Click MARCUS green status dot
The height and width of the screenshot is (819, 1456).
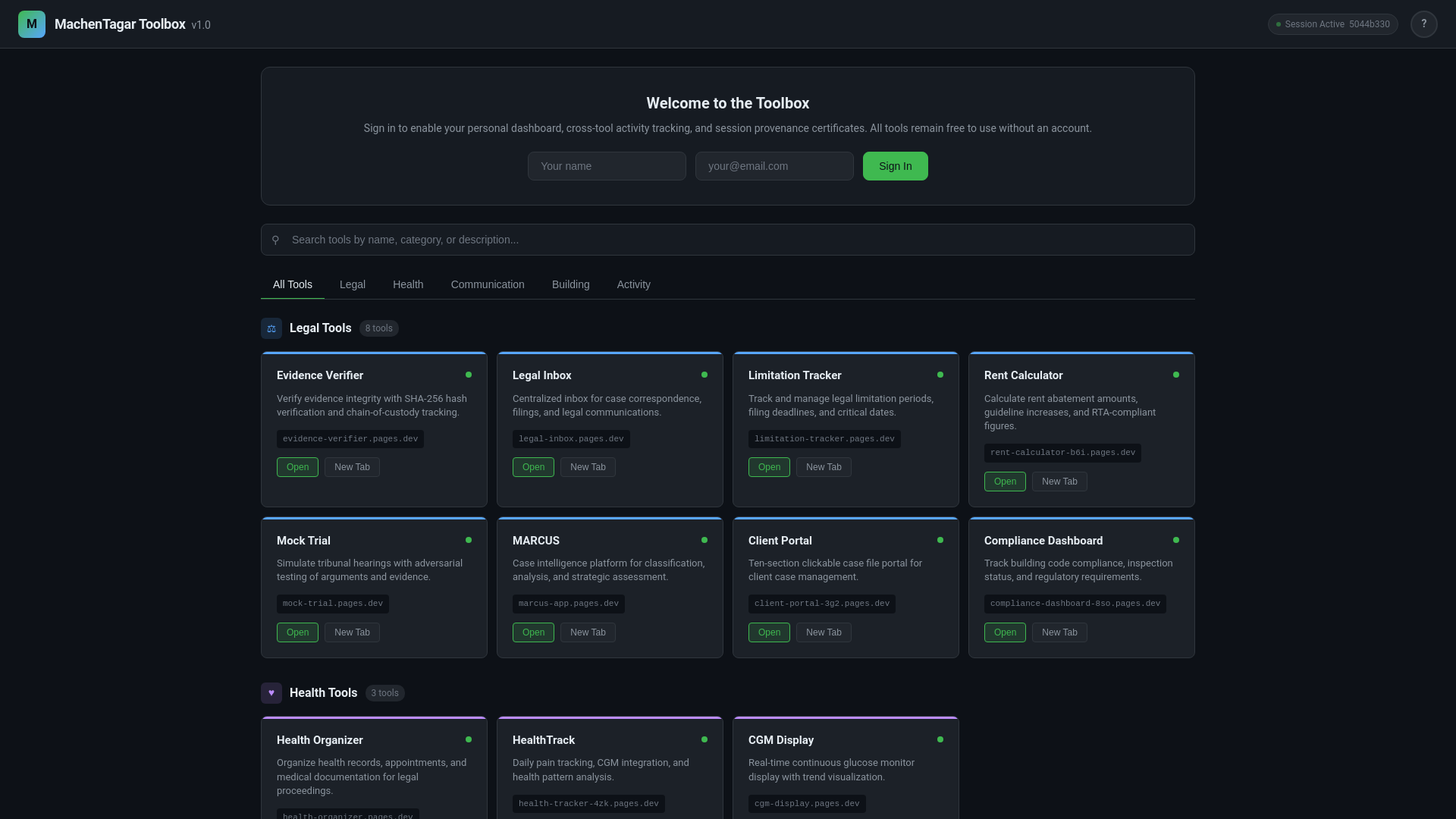point(704,540)
